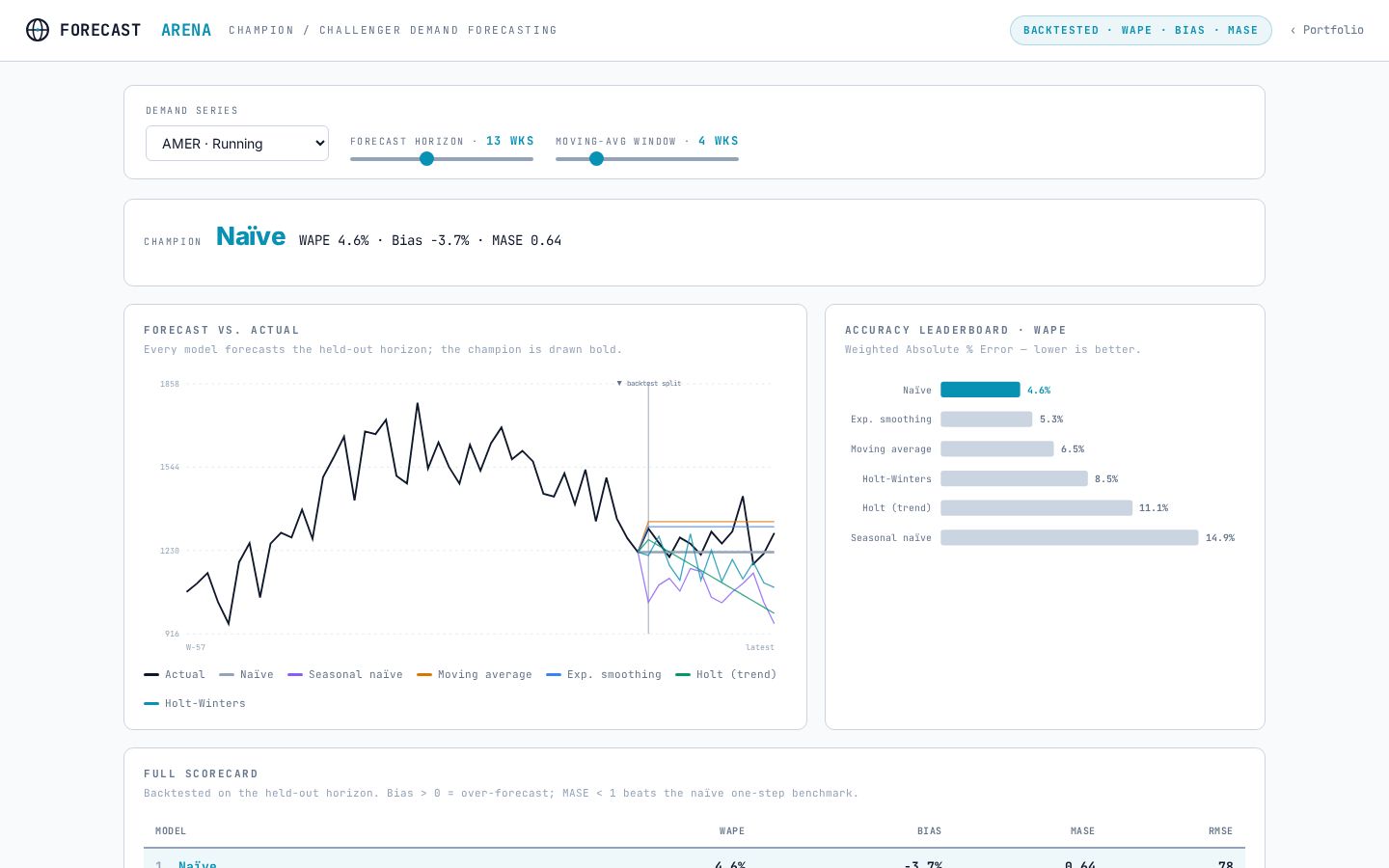Click the FORECAST ARENA brand title

[135, 30]
